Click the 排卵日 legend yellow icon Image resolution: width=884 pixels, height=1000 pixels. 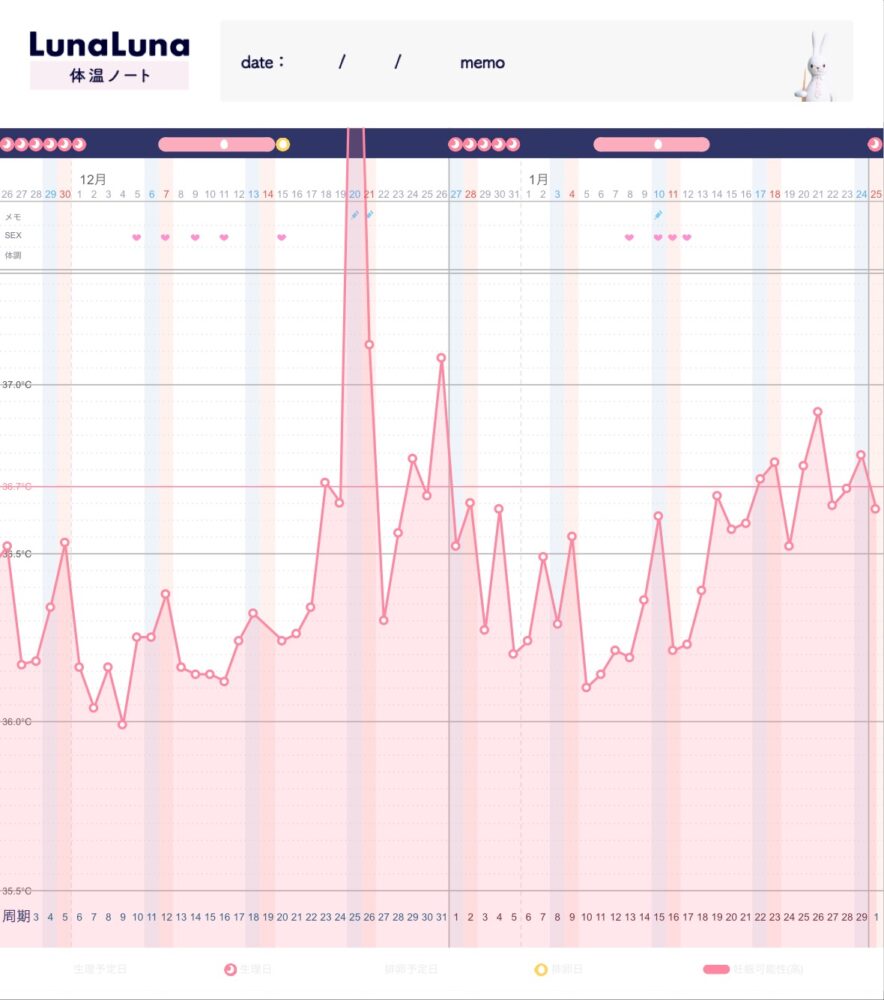541,969
